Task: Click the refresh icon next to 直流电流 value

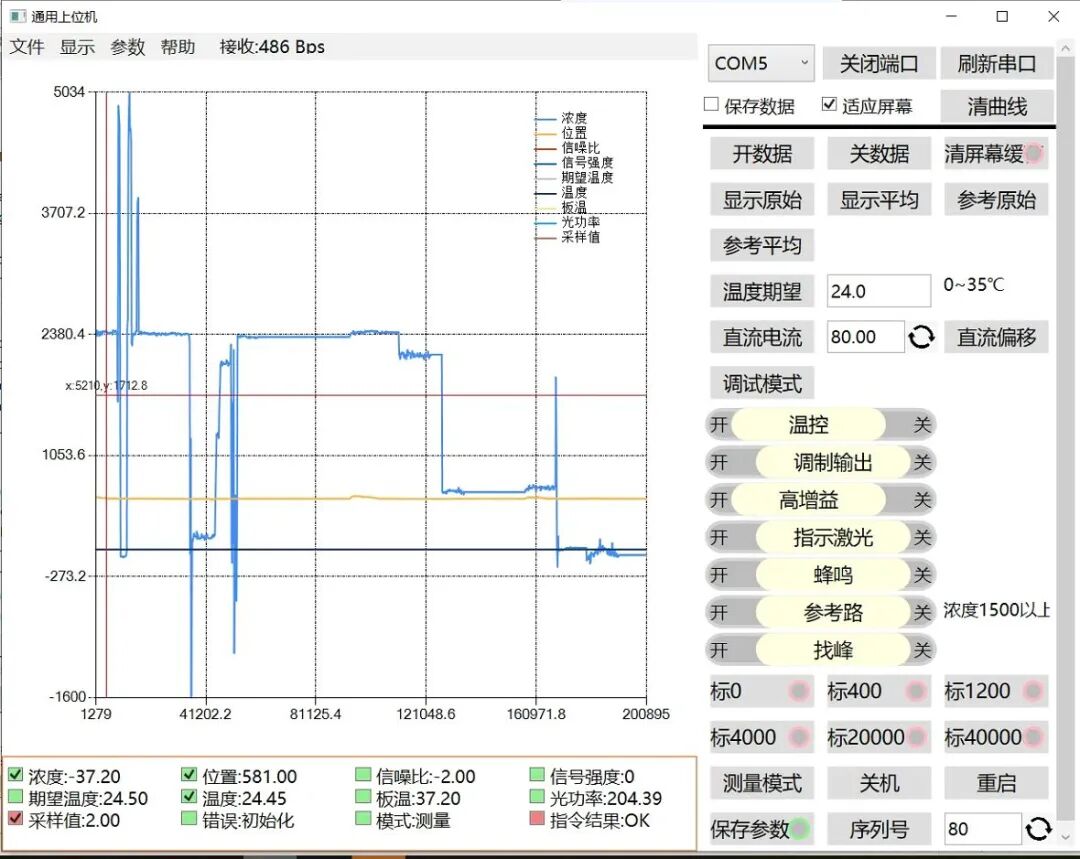Action: (921, 337)
